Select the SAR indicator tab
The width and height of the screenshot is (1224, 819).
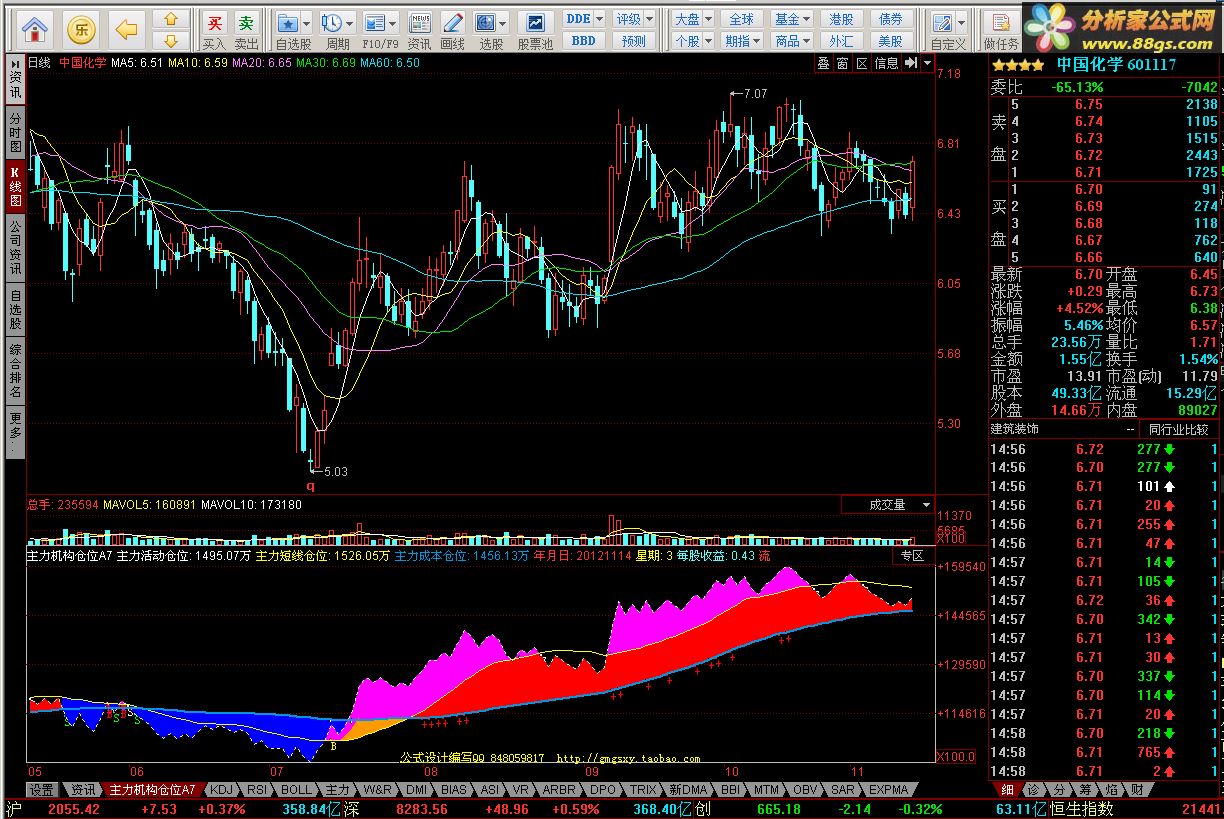click(844, 789)
